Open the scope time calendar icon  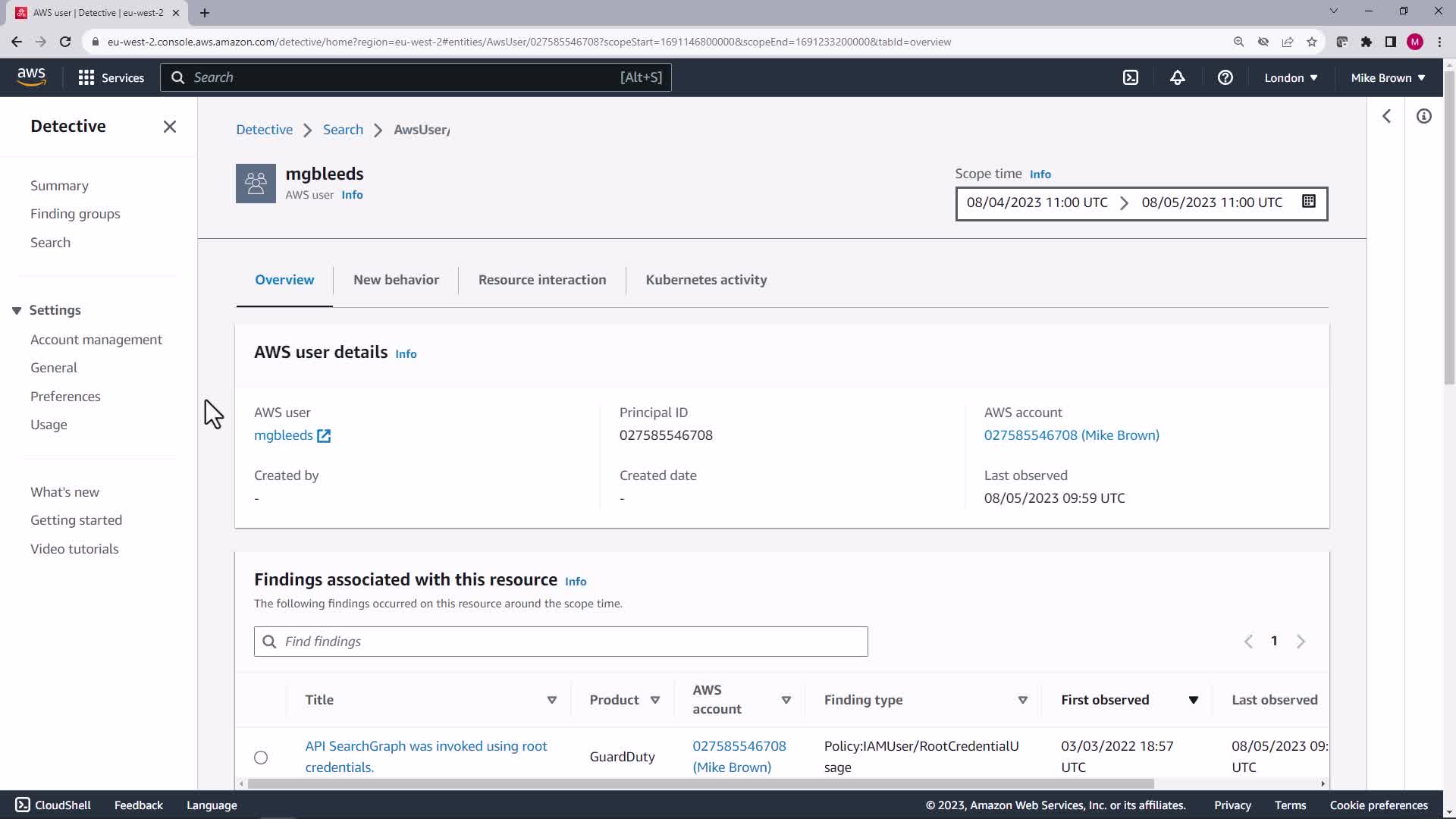1308,202
